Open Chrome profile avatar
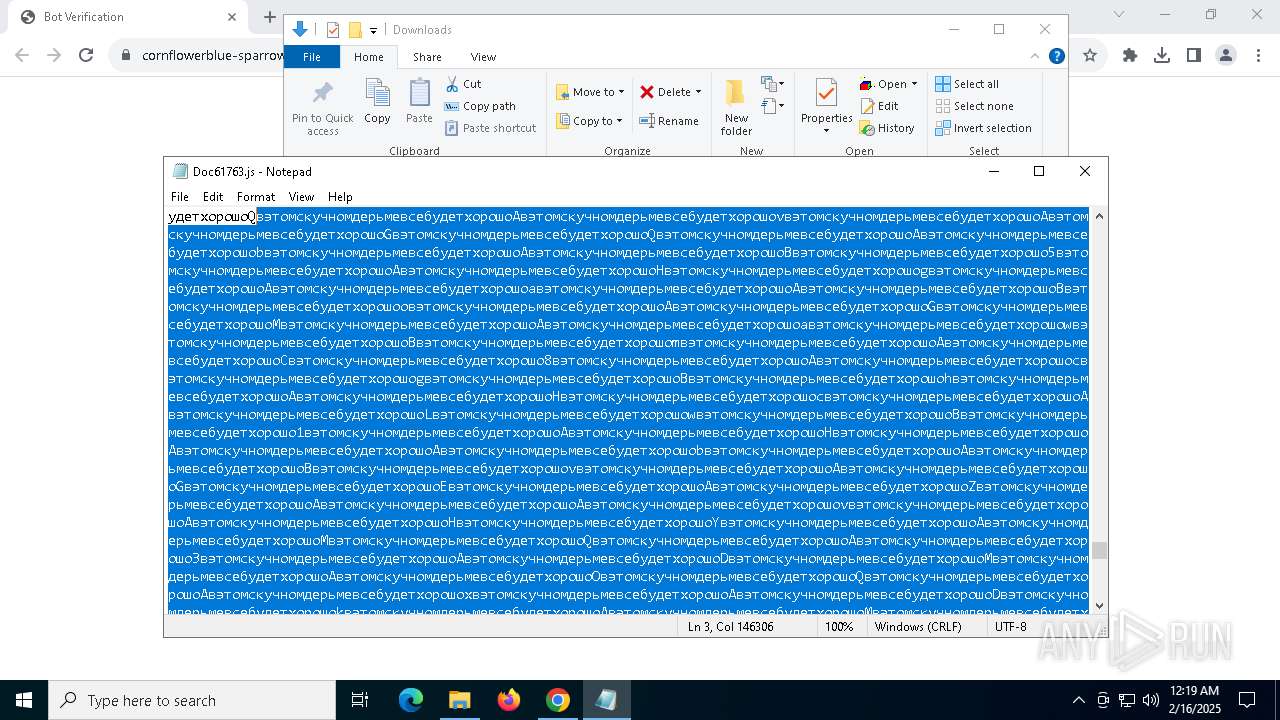The image size is (1280, 720). click(1226, 56)
